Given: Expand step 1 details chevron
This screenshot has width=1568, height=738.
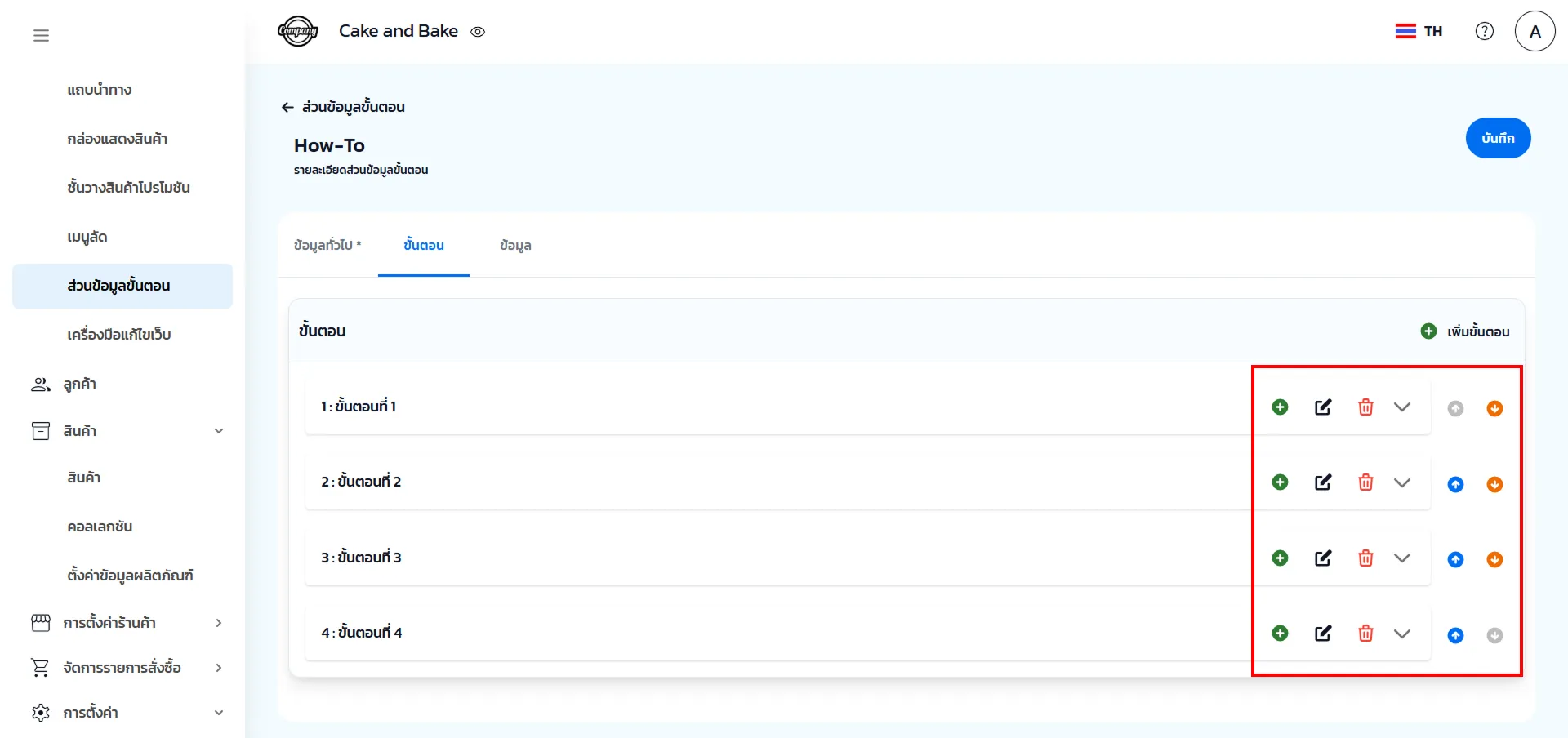Looking at the screenshot, I should tap(1402, 407).
